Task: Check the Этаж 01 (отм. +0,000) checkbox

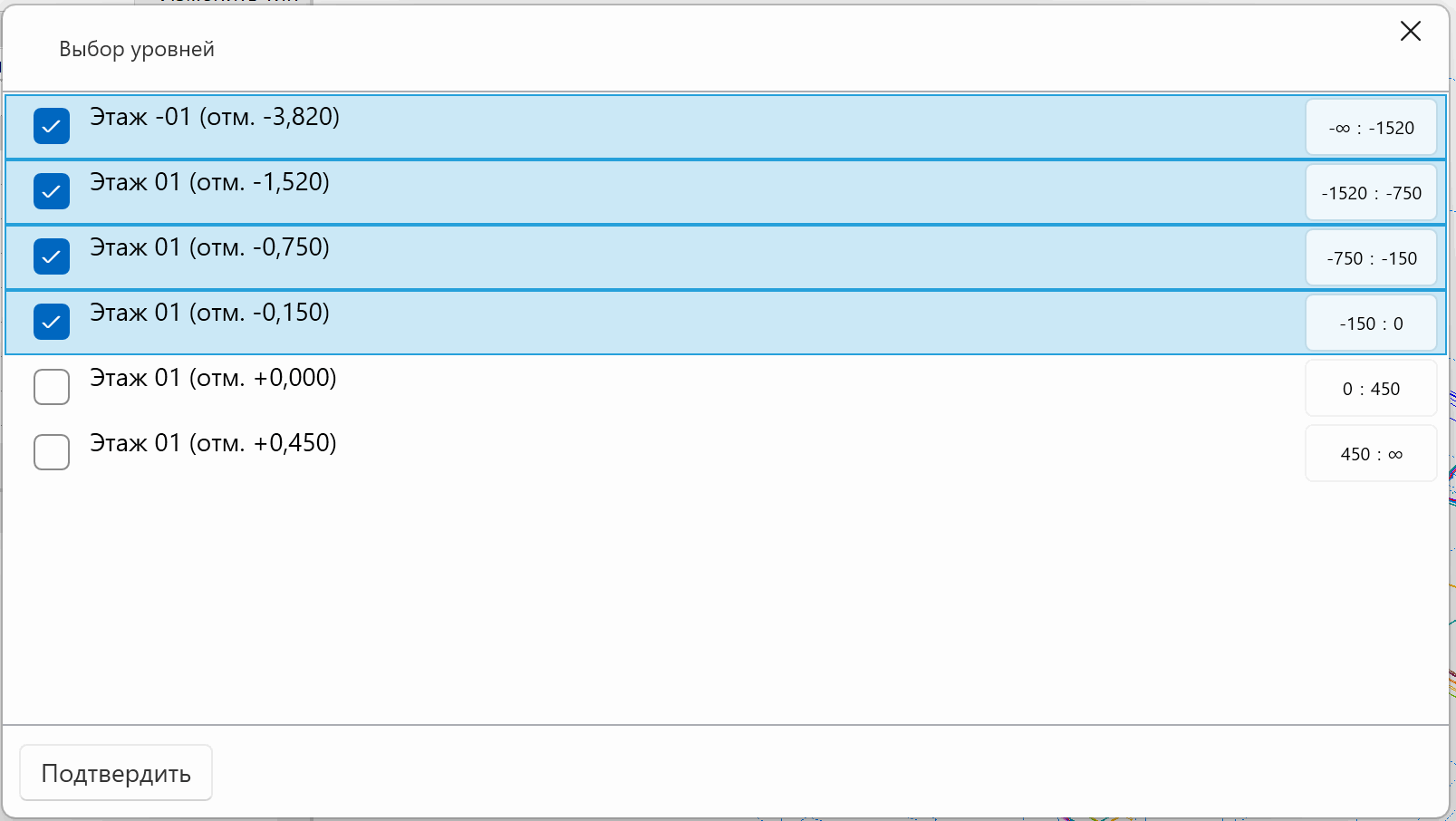Action: [52, 387]
